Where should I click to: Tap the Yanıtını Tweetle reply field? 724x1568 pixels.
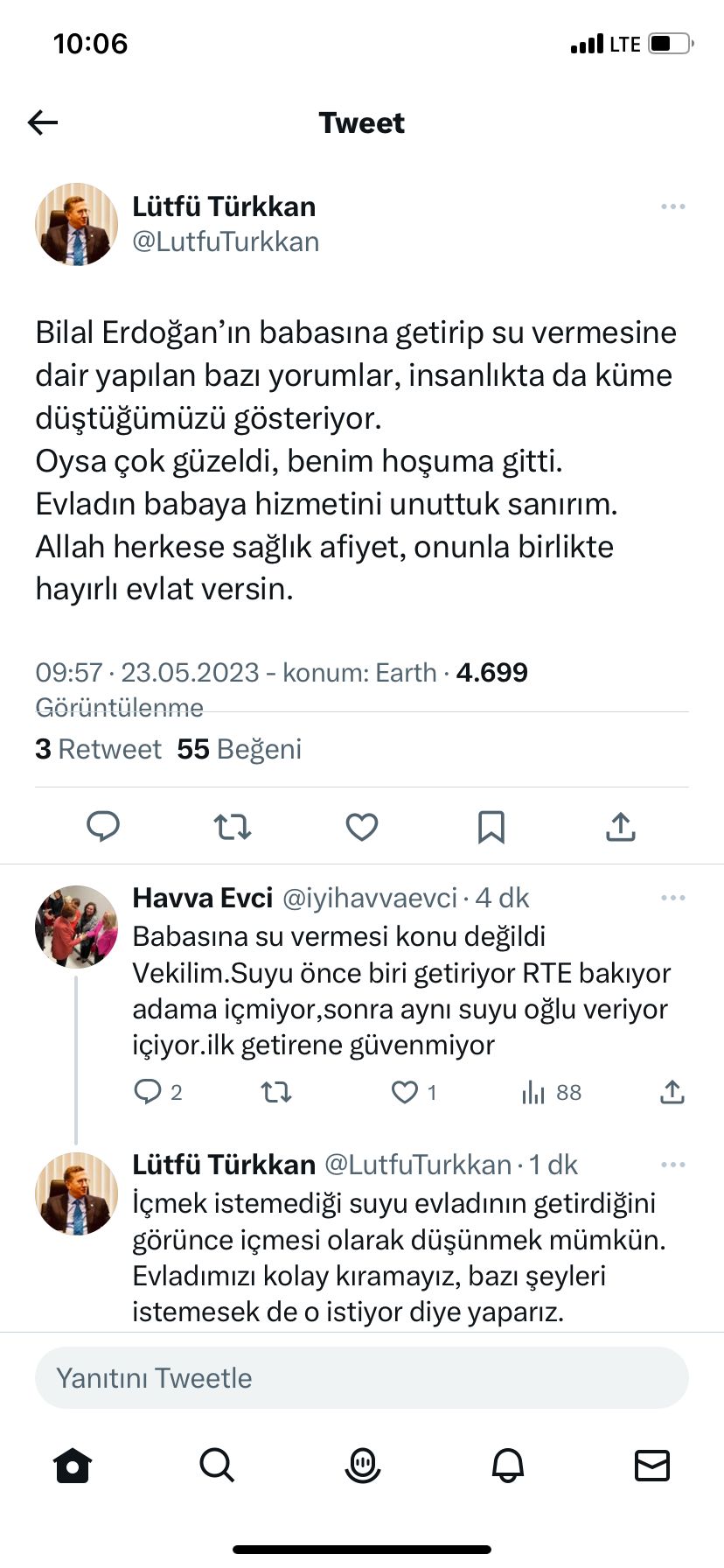pos(362,1378)
